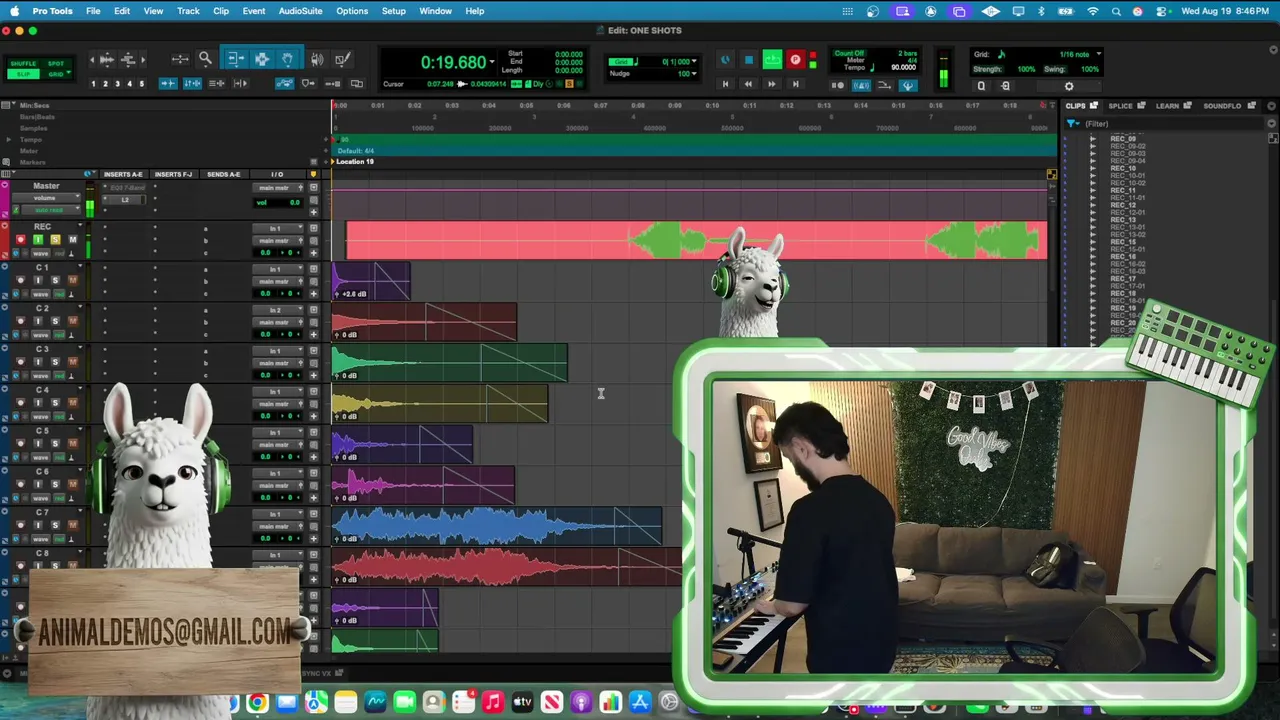
Task: Click the SENDS A-E column header
Action: pos(223,174)
